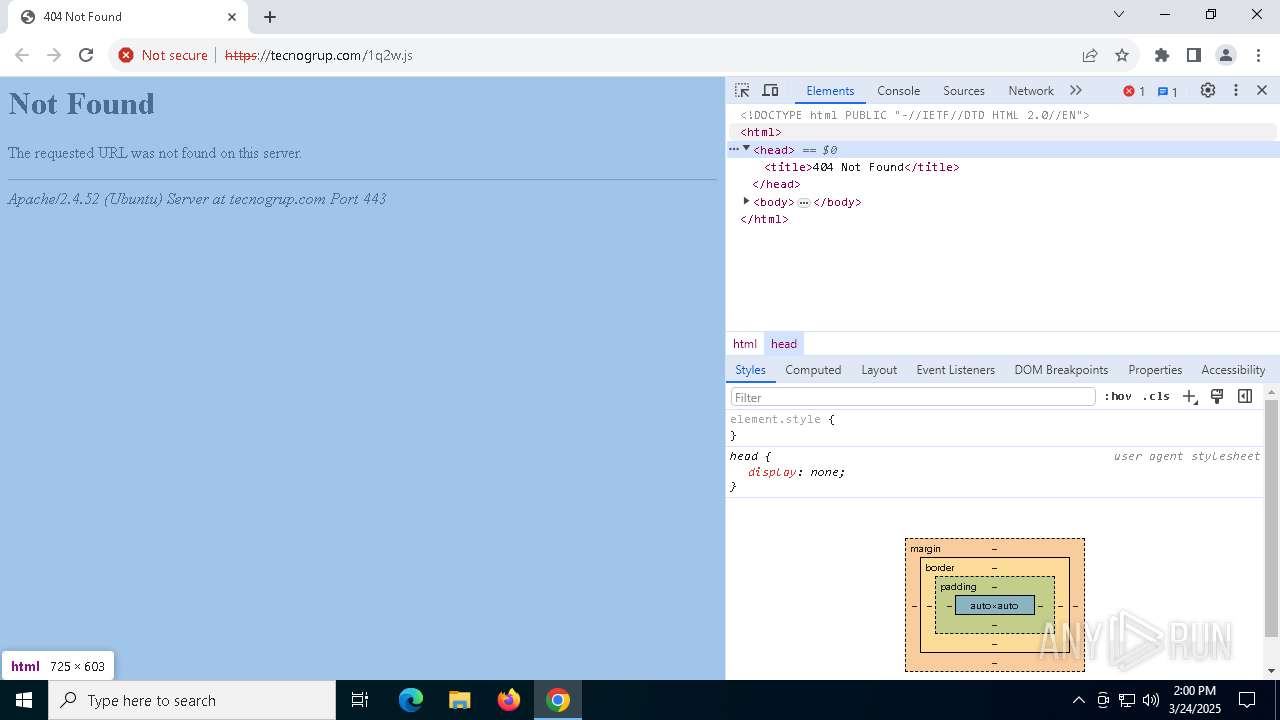Image resolution: width=1280 pixels, height=720 pixels.
Task: Click the box model content area
Action: coord(994,606)
